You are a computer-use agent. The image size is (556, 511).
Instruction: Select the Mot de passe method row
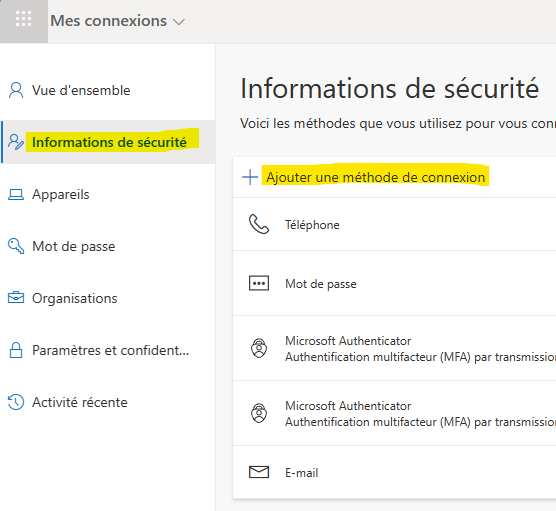(394, 283)
